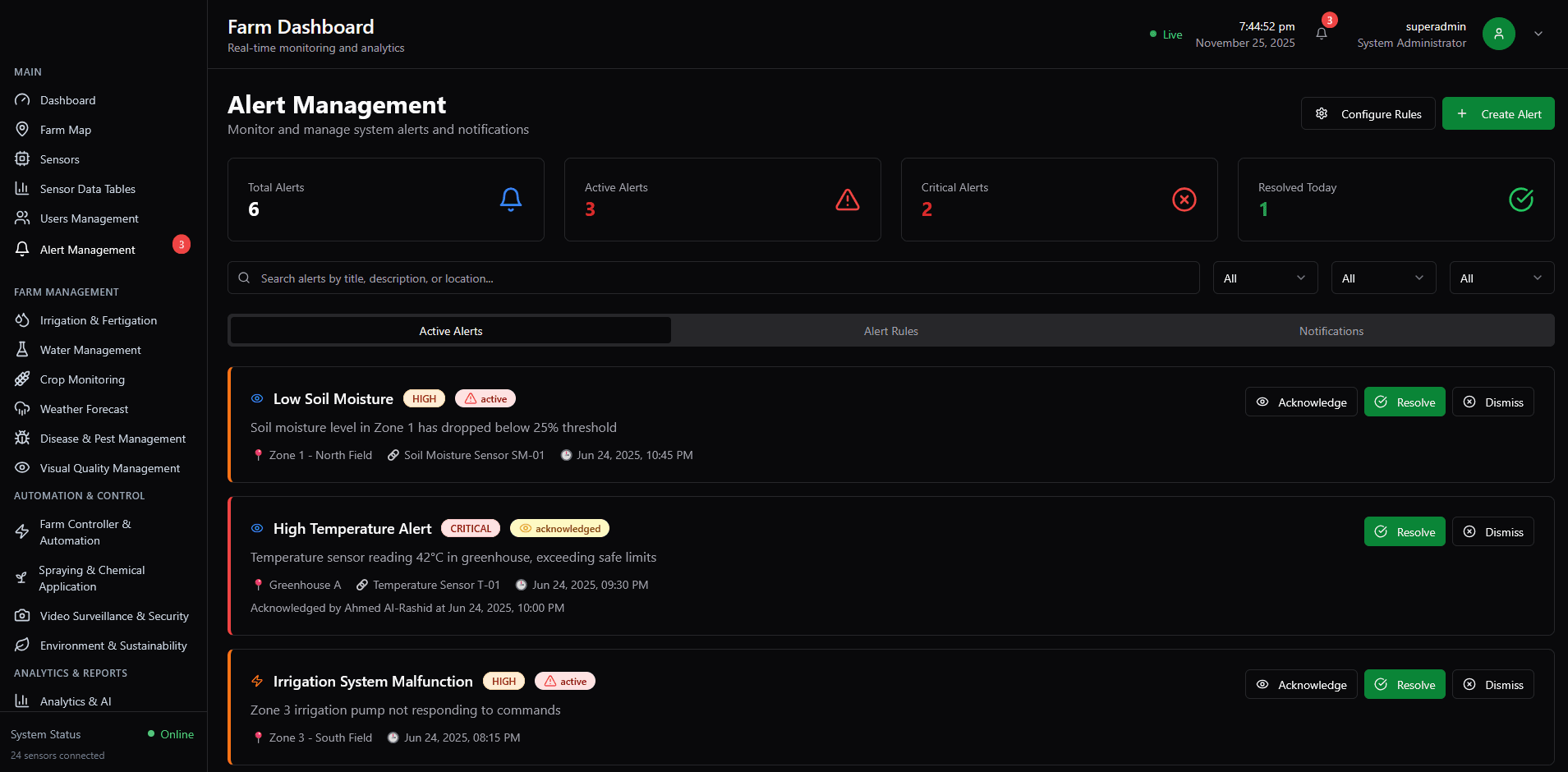Click the Create Alert button
Screen dimensions: 1568x772
1497,113
